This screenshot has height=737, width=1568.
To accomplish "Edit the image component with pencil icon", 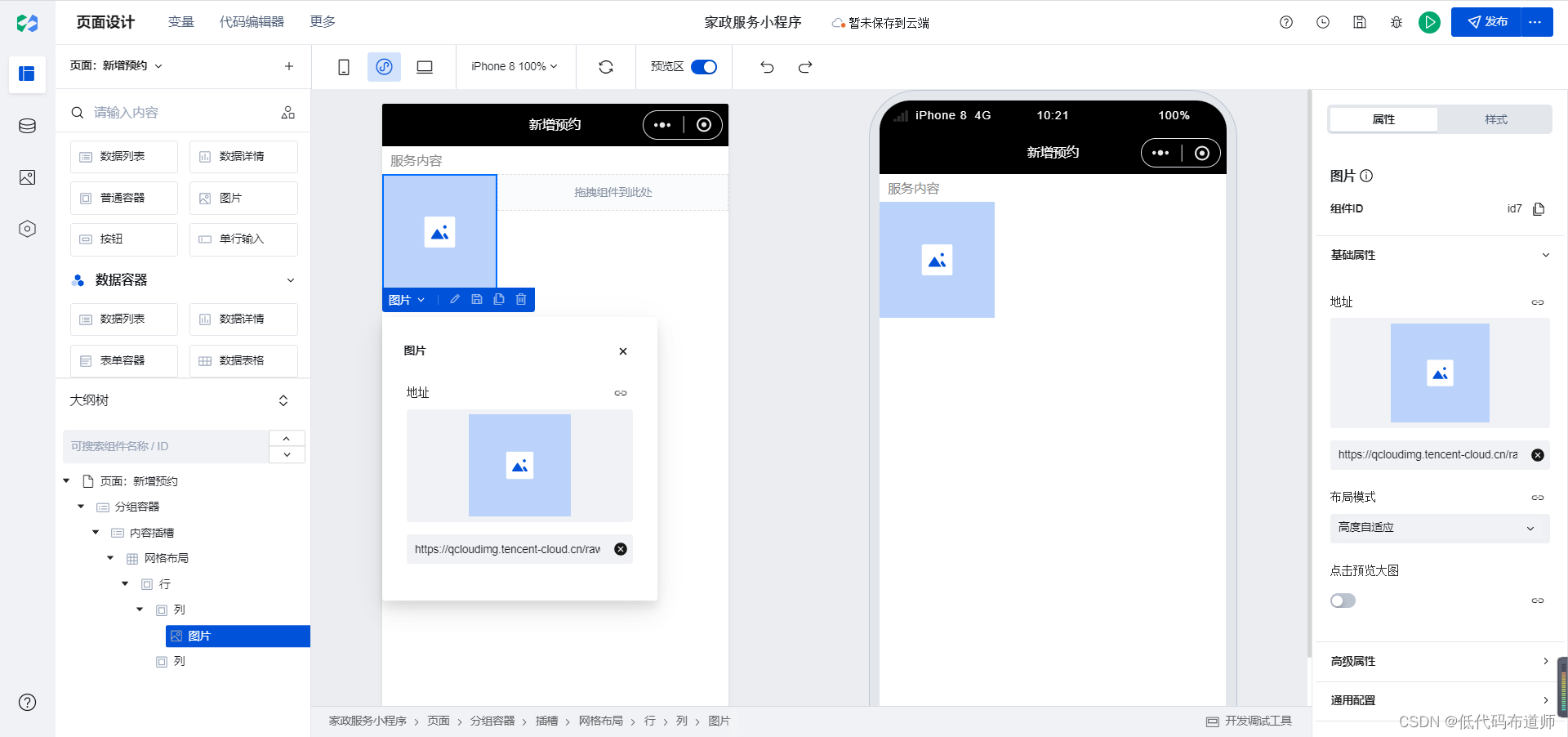I will (455, 299).
